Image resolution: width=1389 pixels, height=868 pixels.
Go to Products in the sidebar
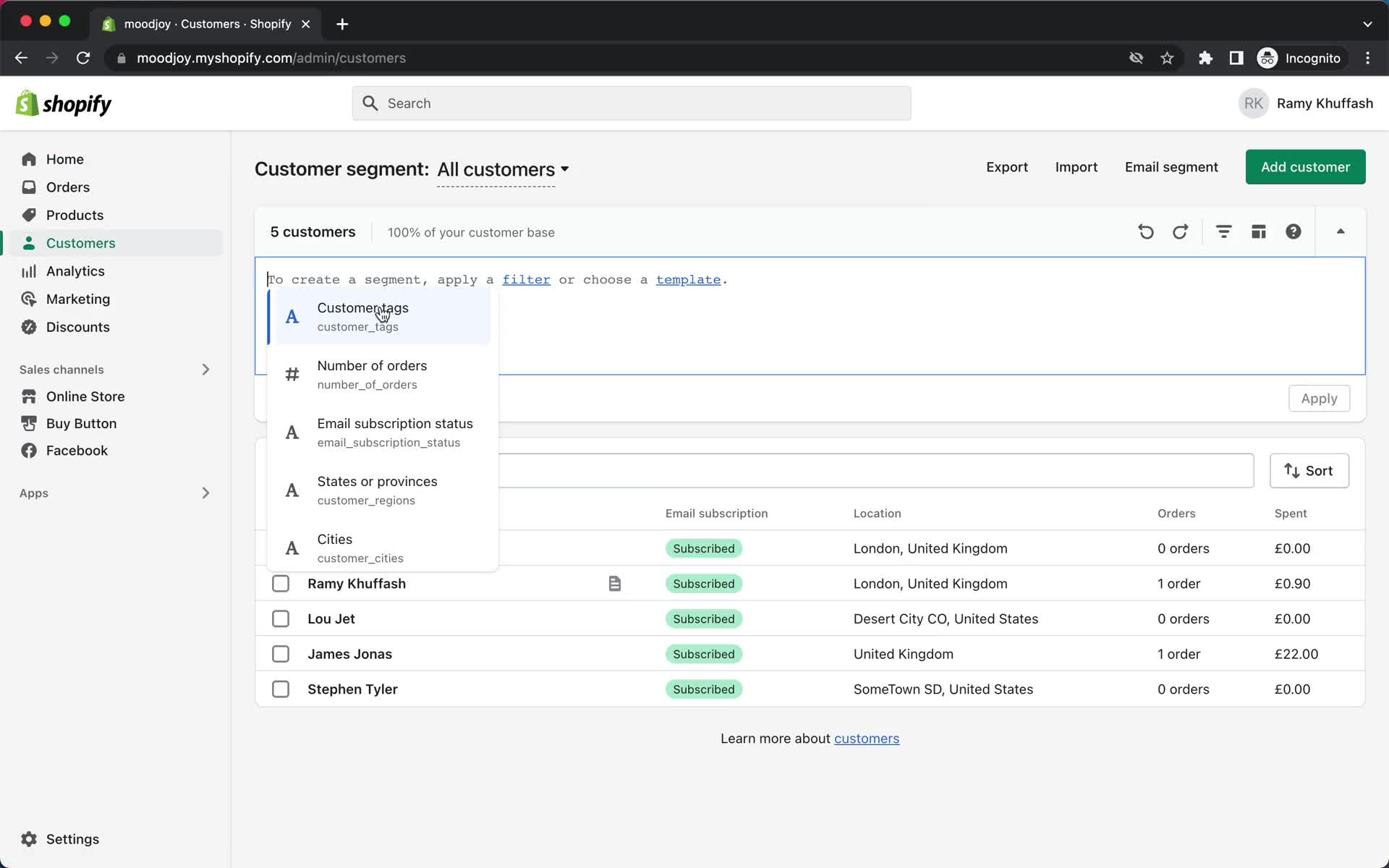(75, 215)
